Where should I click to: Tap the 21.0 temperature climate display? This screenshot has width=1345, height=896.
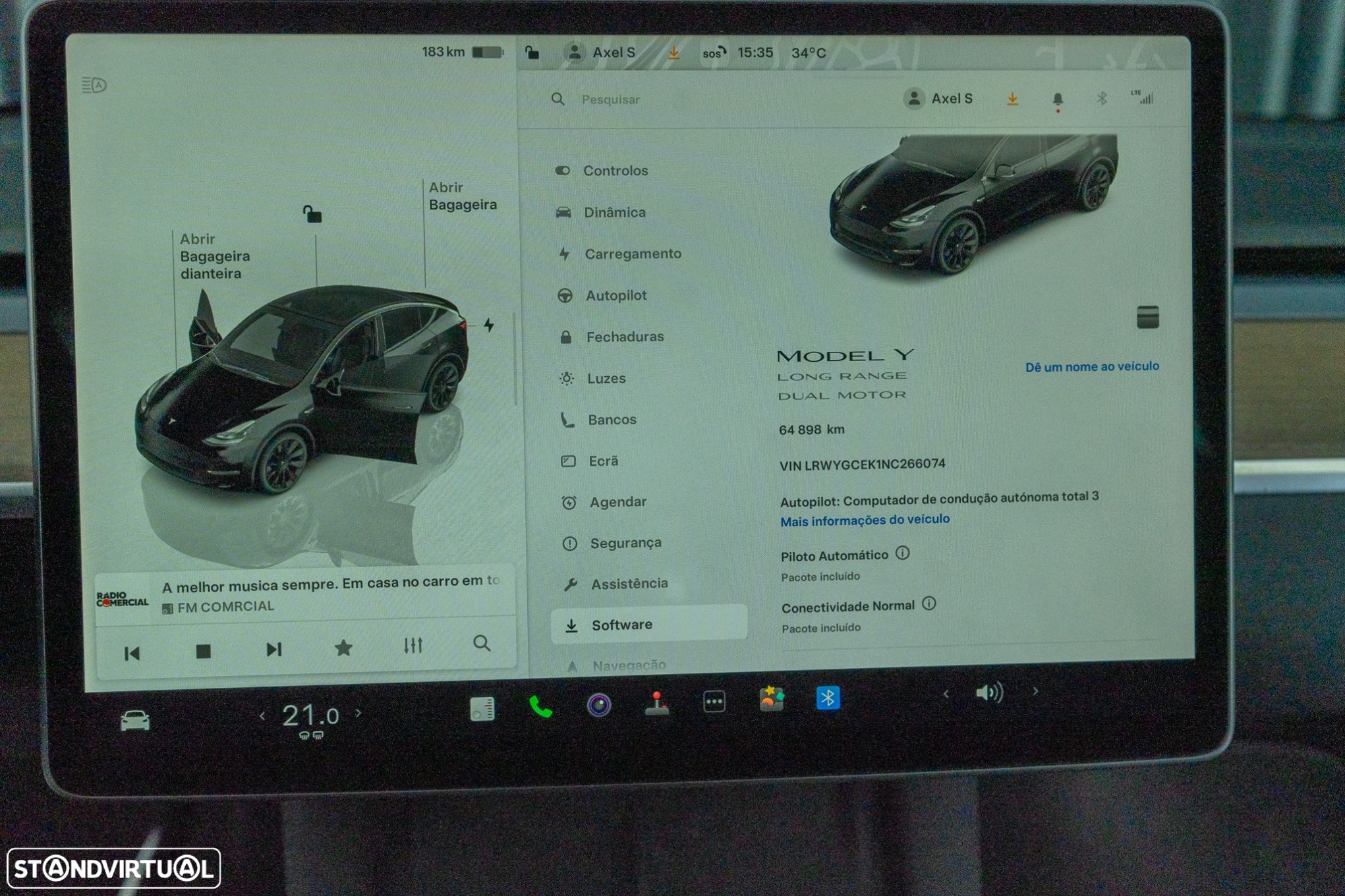coord(310,715)
